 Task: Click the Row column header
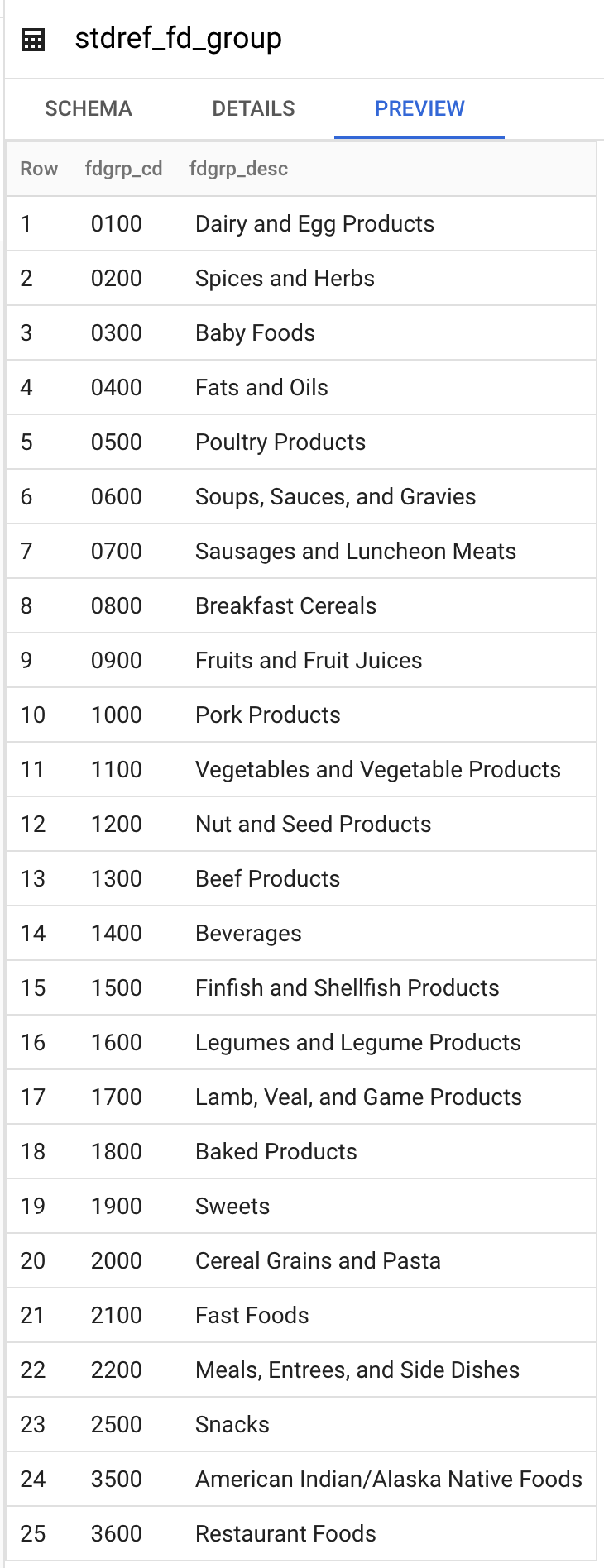(x=39, y=169)
